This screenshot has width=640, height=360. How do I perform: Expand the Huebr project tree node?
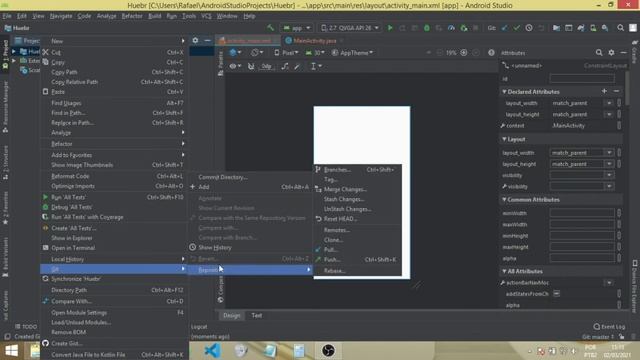tap(14, 51)
